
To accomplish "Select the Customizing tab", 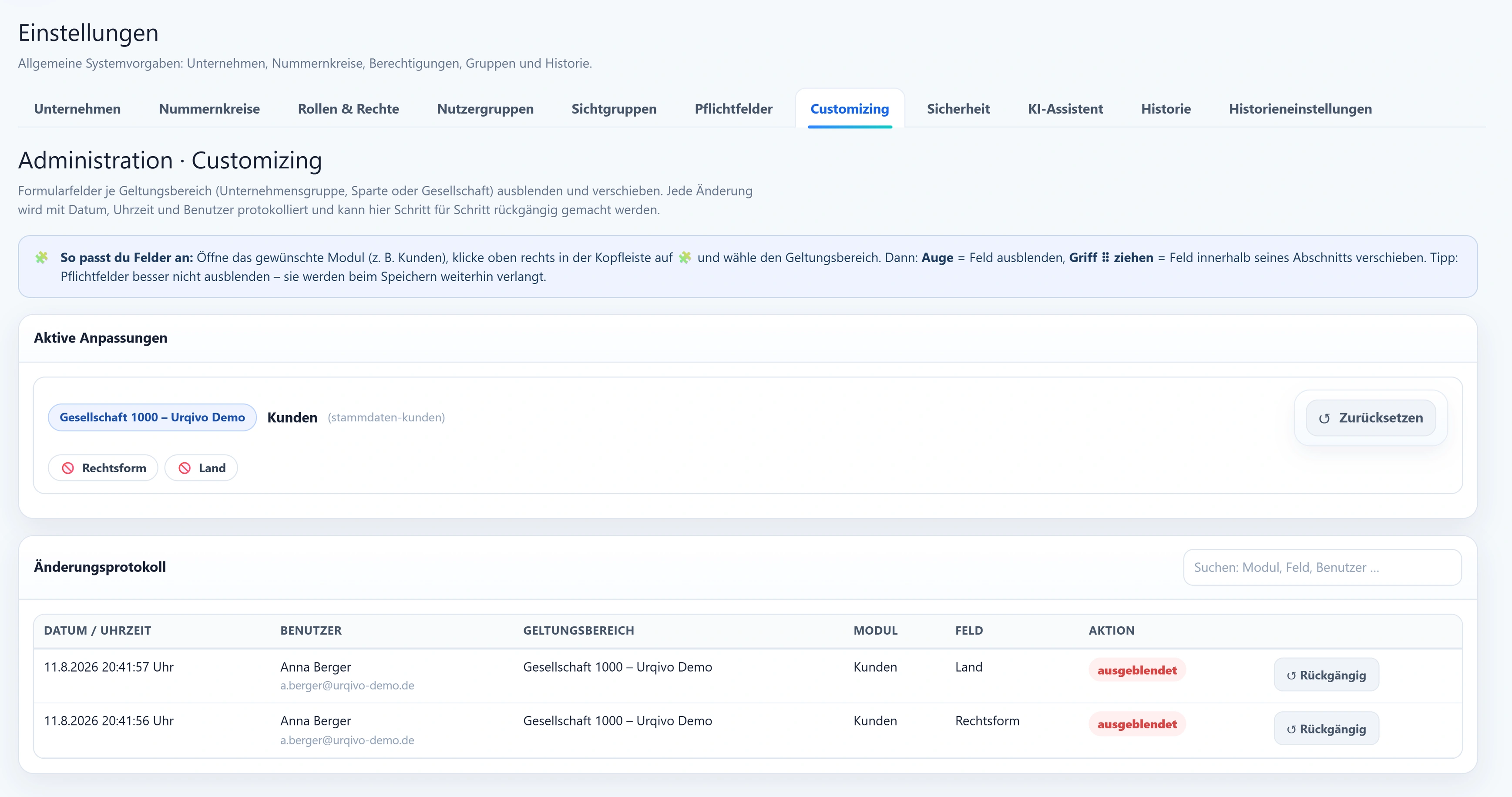I will pyautogui.click(x=849, y=108).
